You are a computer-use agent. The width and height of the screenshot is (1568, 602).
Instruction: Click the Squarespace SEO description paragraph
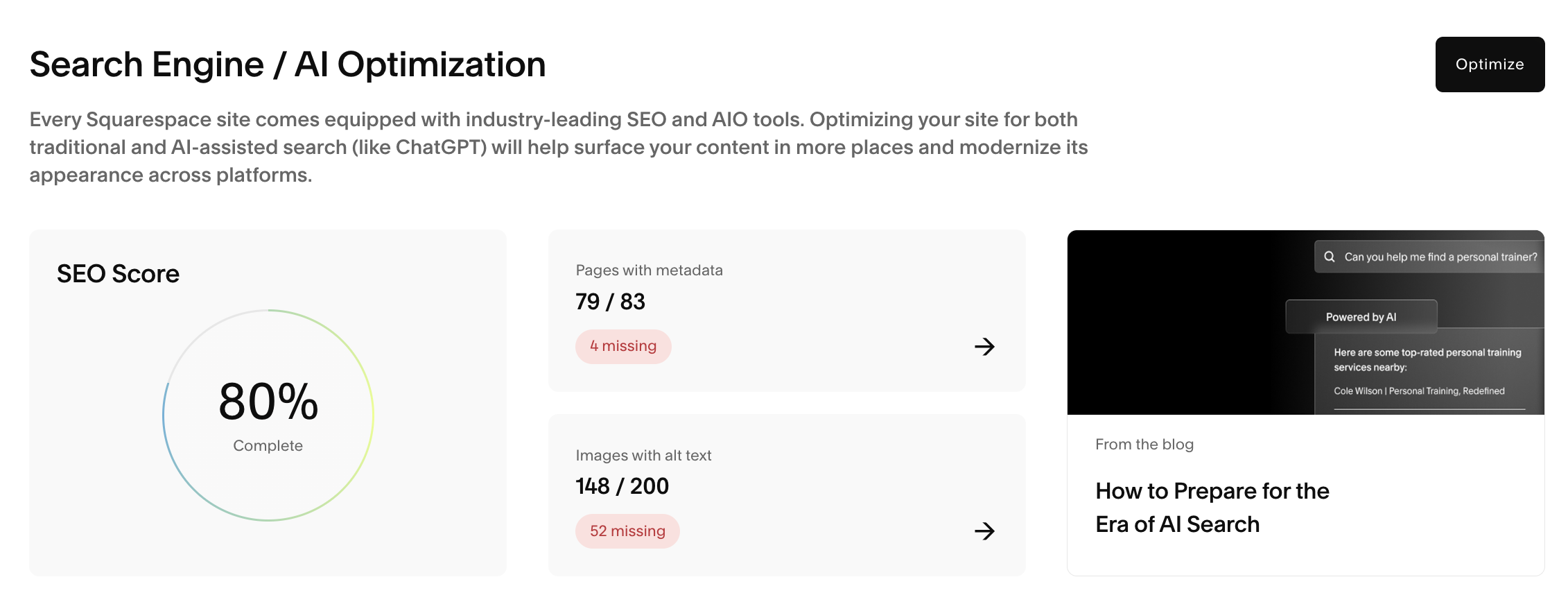click(x=558, y=147)
